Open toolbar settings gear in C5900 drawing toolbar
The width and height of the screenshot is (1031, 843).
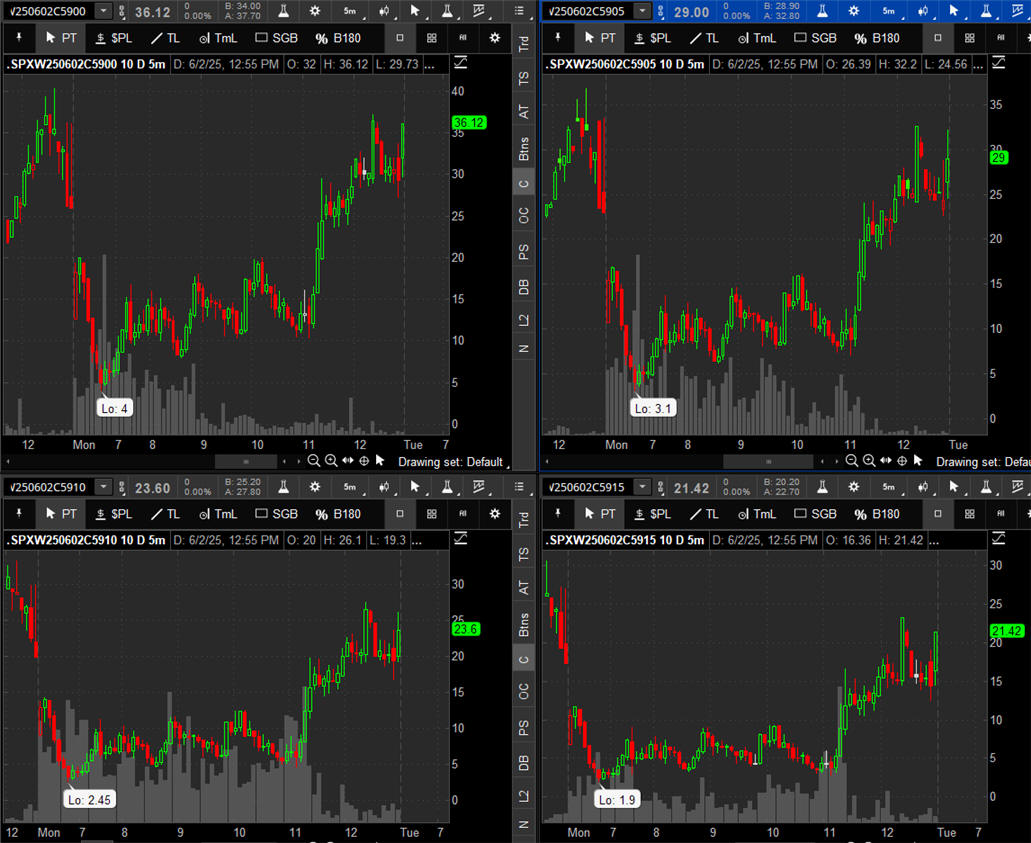[494, 38]
